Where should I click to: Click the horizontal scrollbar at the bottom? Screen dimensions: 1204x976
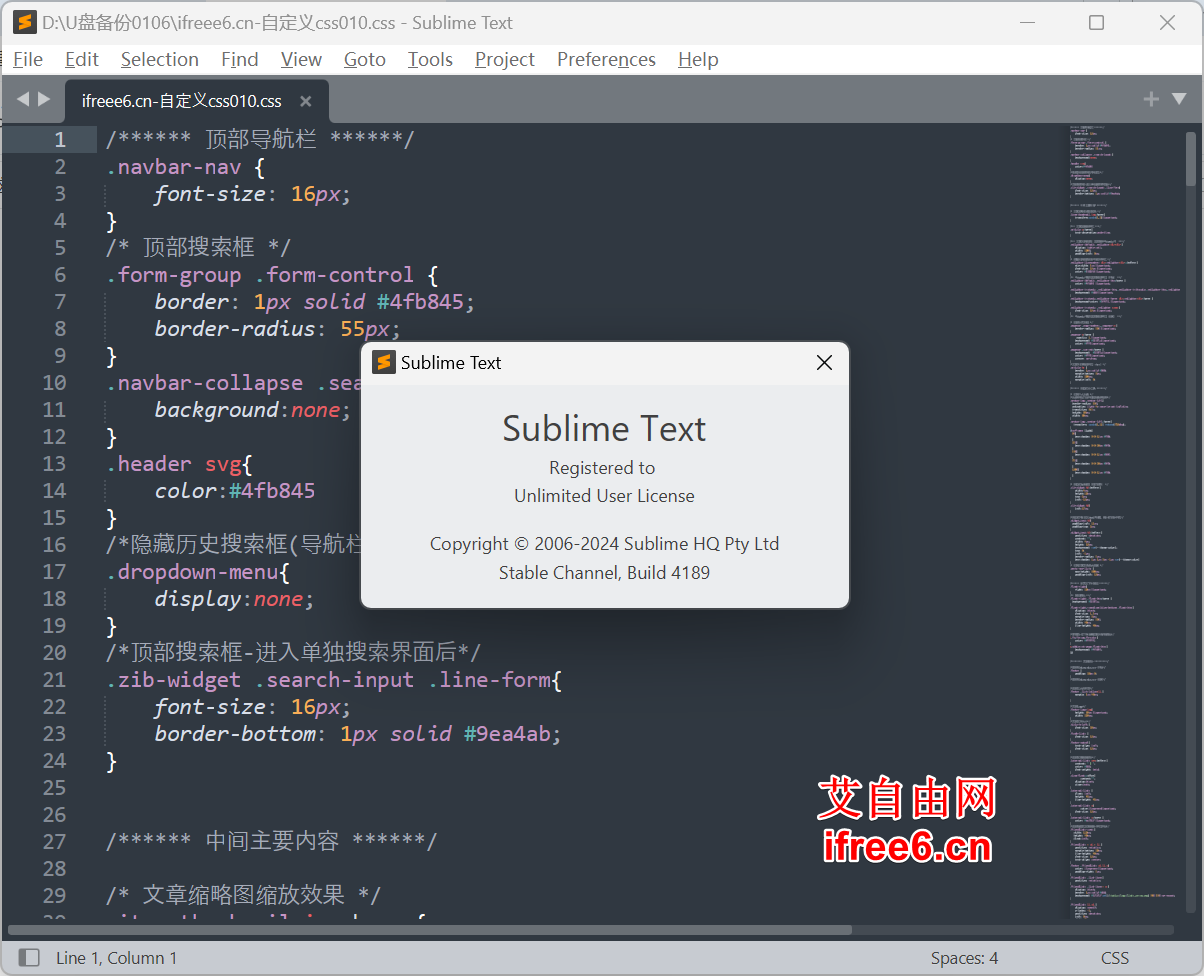click(430, 929)
